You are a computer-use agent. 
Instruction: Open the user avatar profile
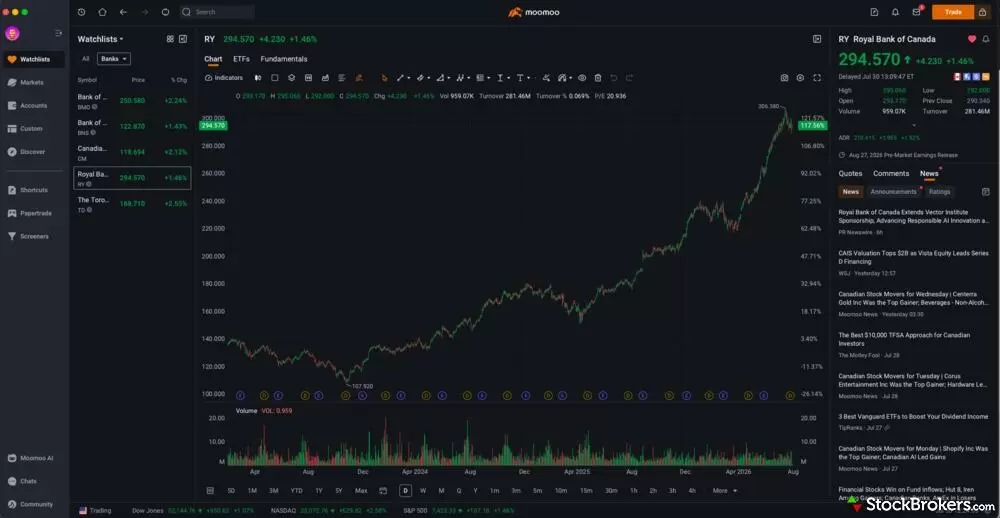click(x=12, y=33)
